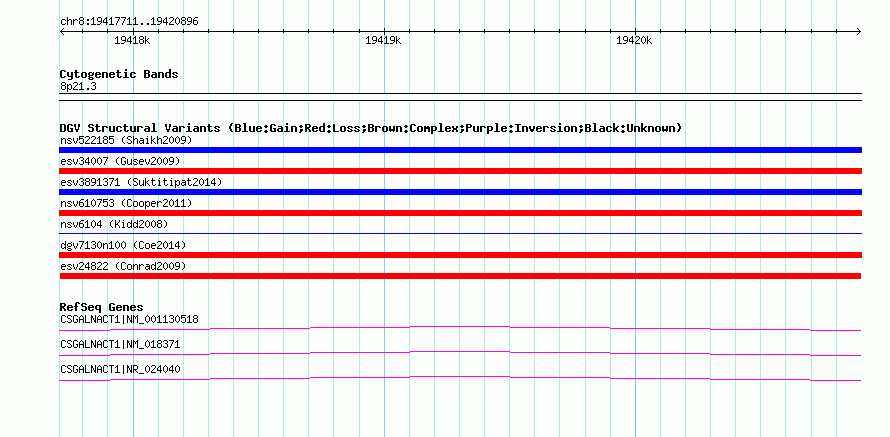Click the 19420k ruler tick label
The width and height of the screenshot is (890, 437).
click(x=634, y=40)
